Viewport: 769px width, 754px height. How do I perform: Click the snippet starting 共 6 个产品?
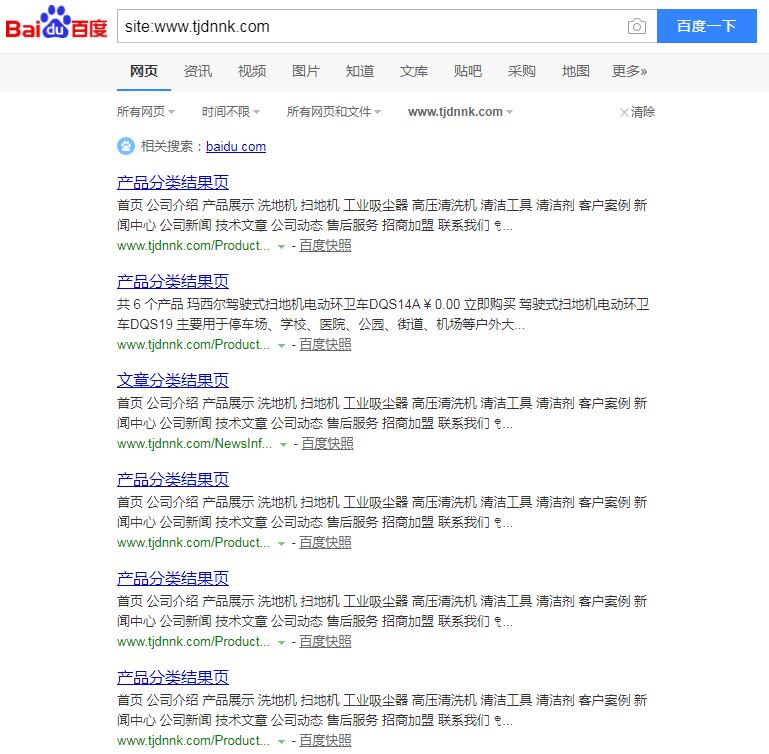coord(383,314)
